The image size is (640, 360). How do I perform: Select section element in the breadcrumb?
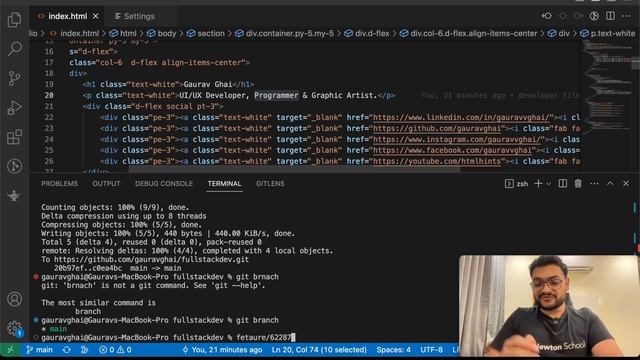pos(211,33)
